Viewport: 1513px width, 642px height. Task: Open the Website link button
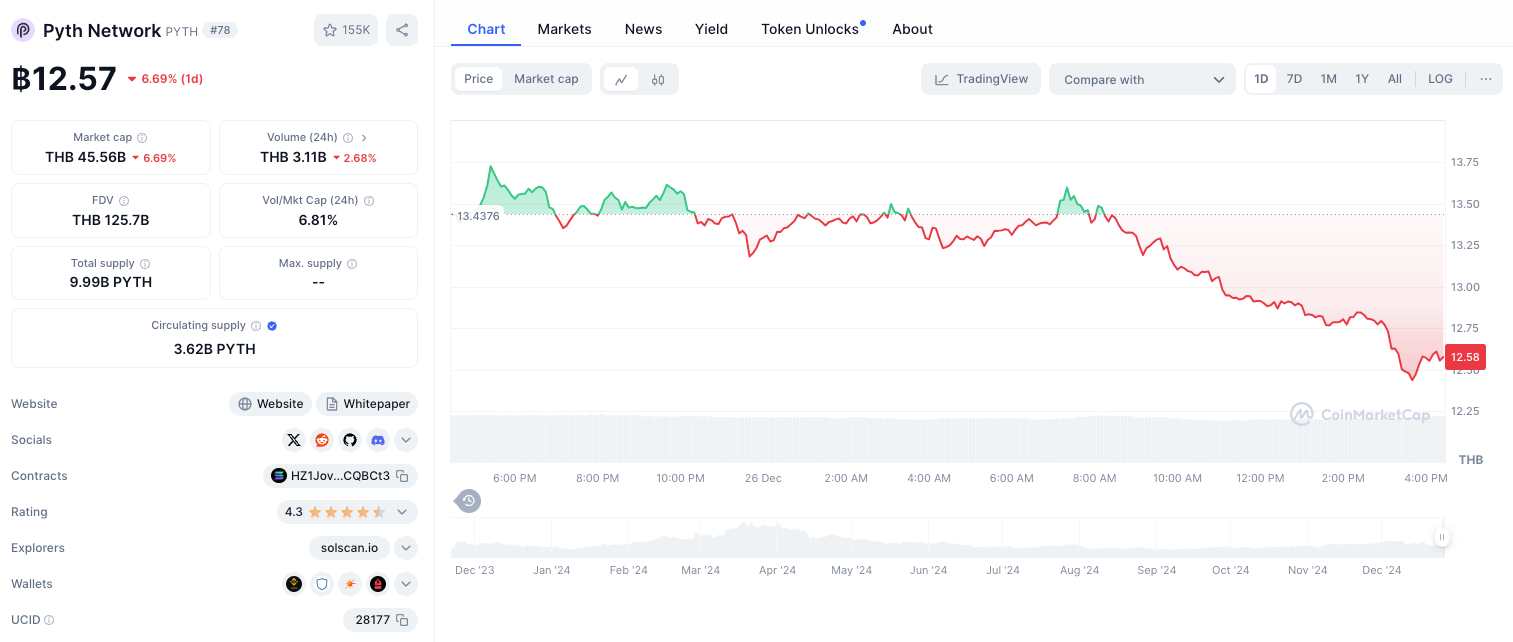270,404
